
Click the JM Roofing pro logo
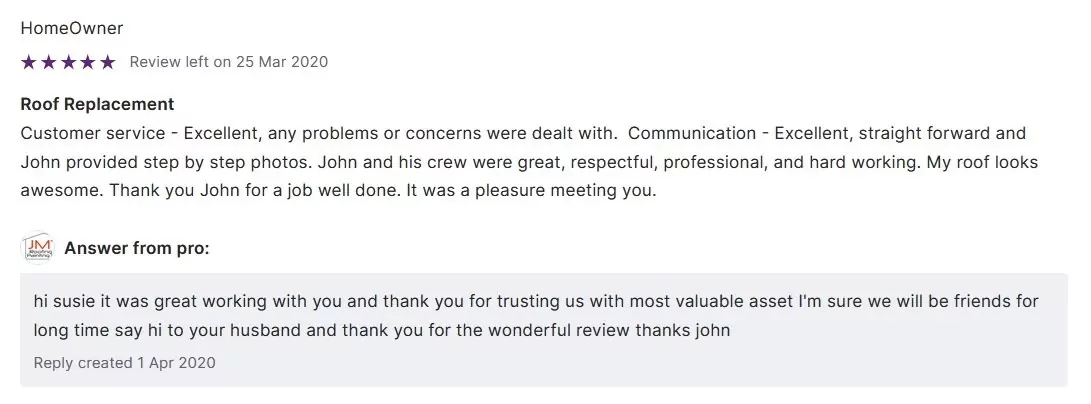tap(37, 248)
